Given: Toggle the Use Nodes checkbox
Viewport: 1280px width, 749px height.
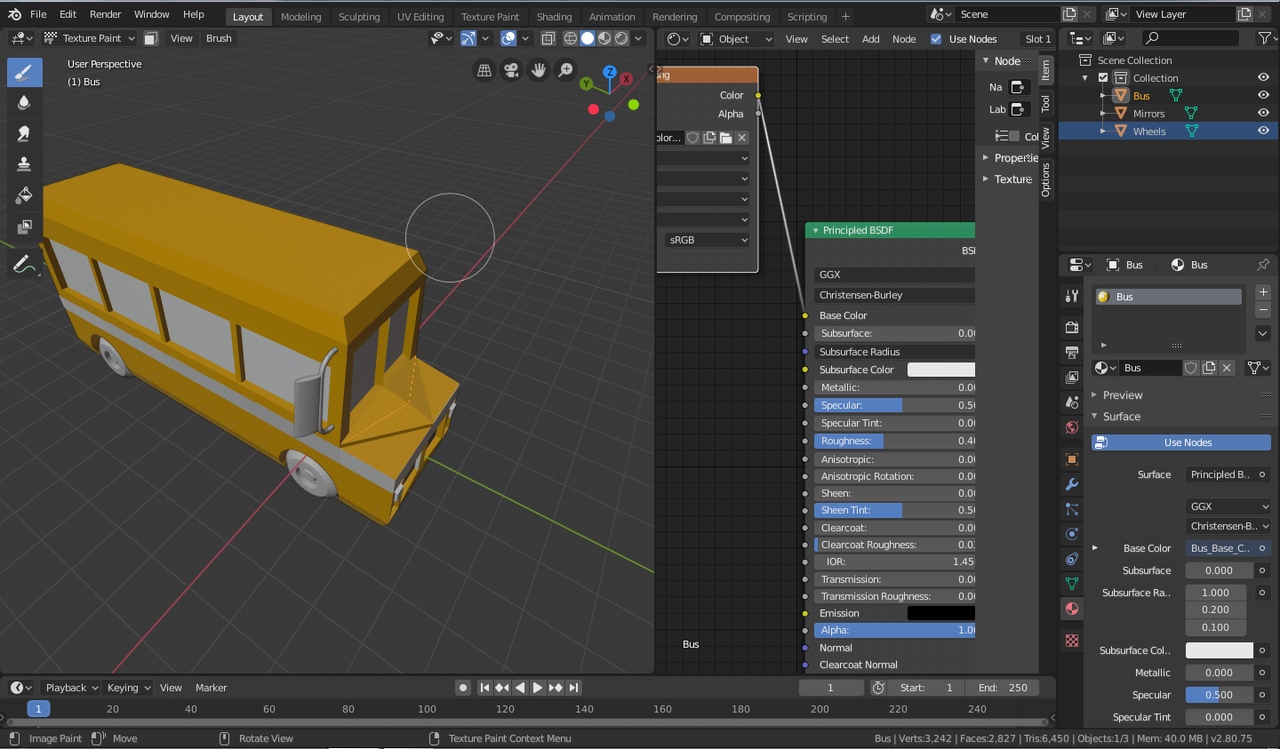Looking at the screenshot, I should pos(936,39).
